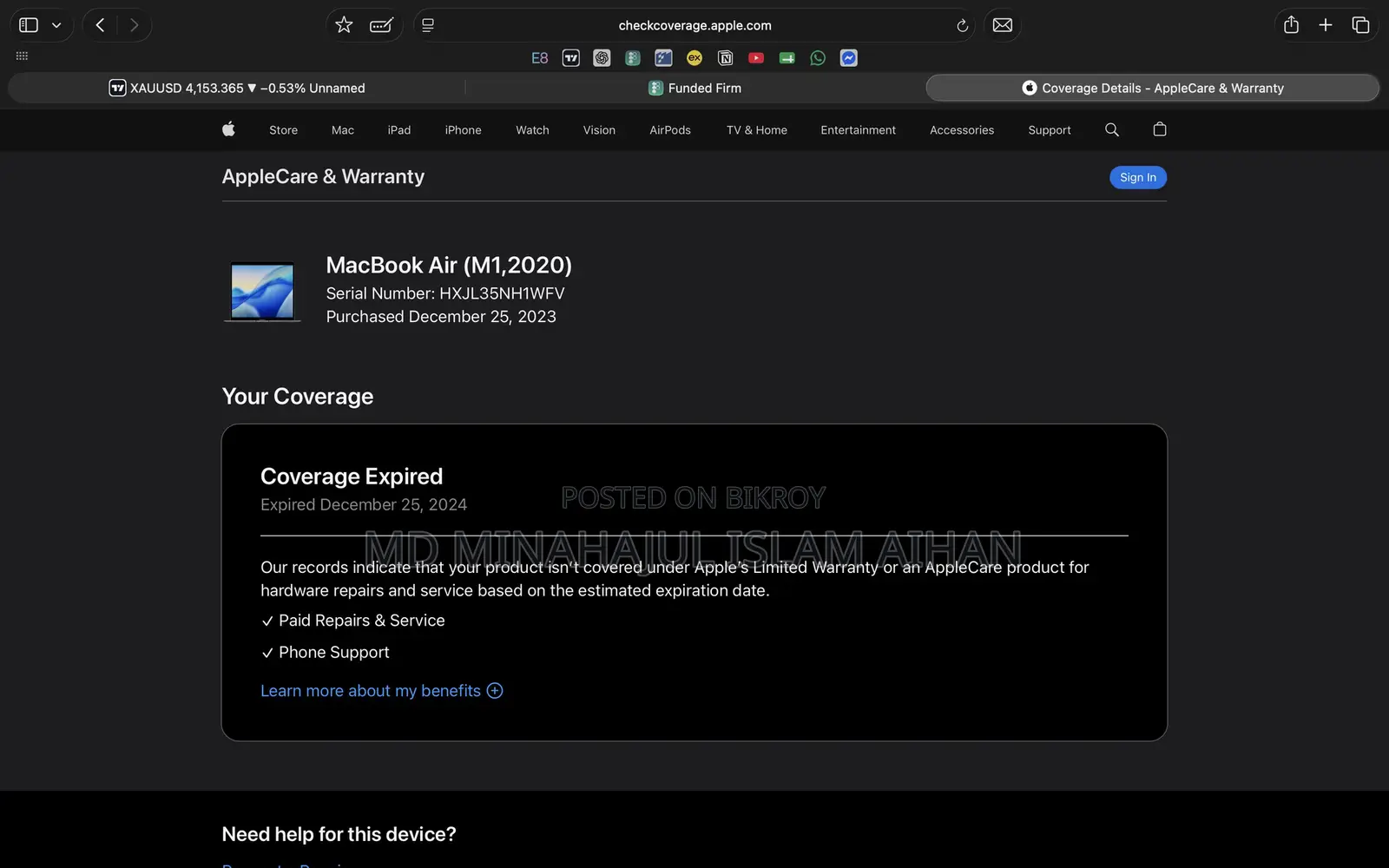This screenshot has height=868, width=1389.
Task: Click the MacBook Air (M1,2020) heading
Action: 449,265
